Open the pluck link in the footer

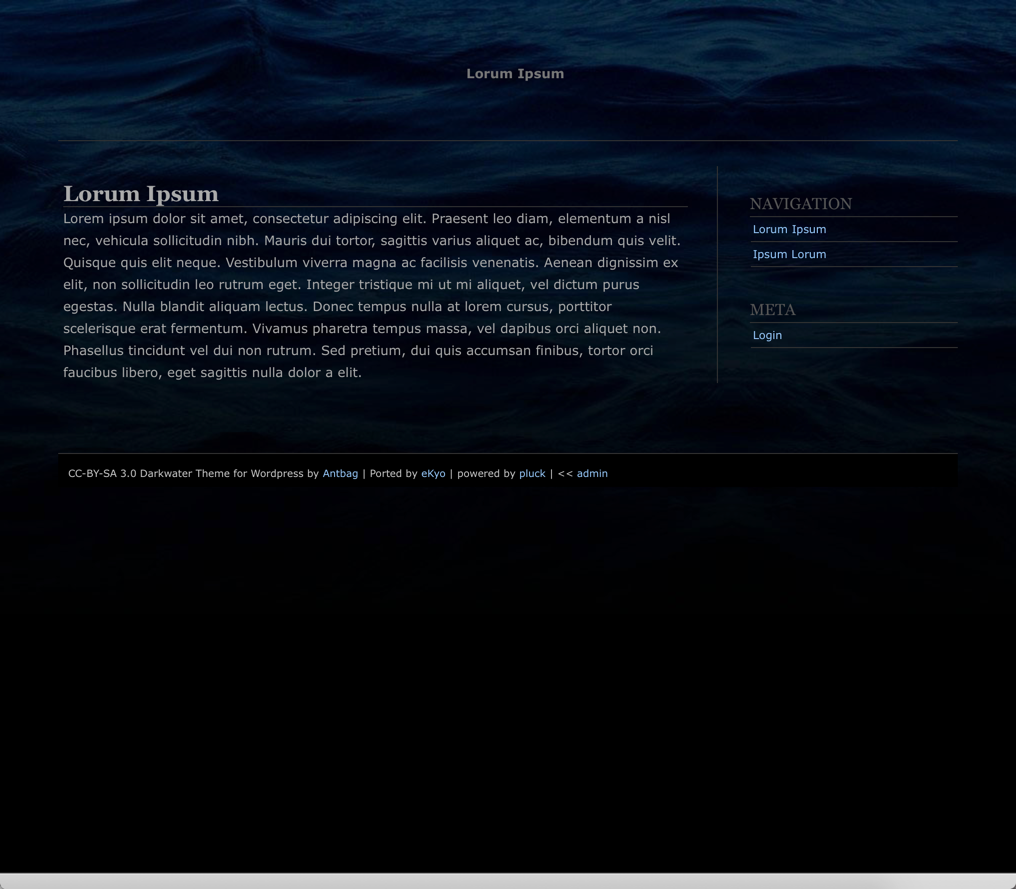[x=532, y=474]
